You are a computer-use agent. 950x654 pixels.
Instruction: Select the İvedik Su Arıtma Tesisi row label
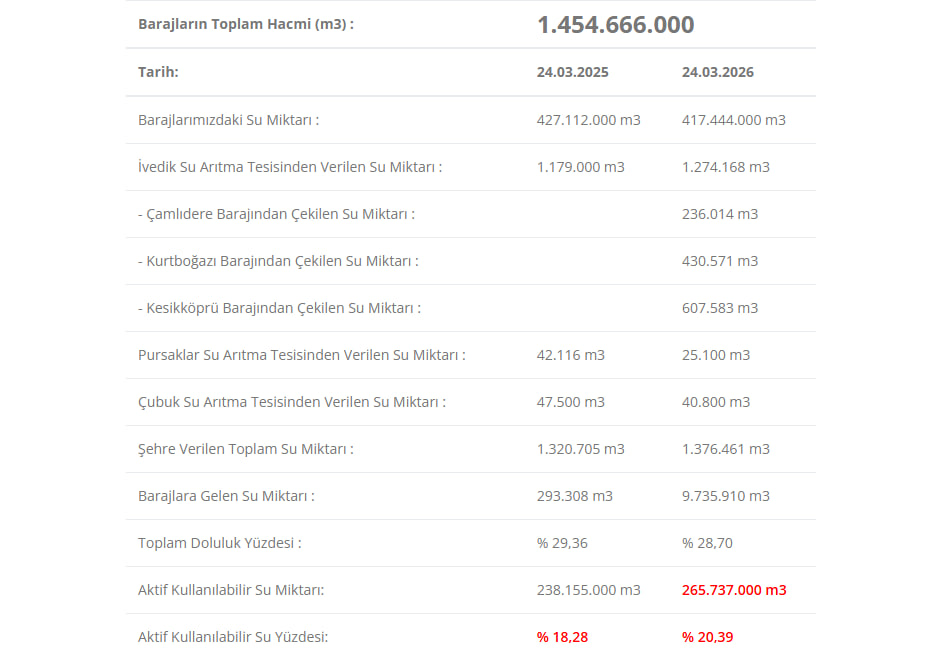[290, 167]
